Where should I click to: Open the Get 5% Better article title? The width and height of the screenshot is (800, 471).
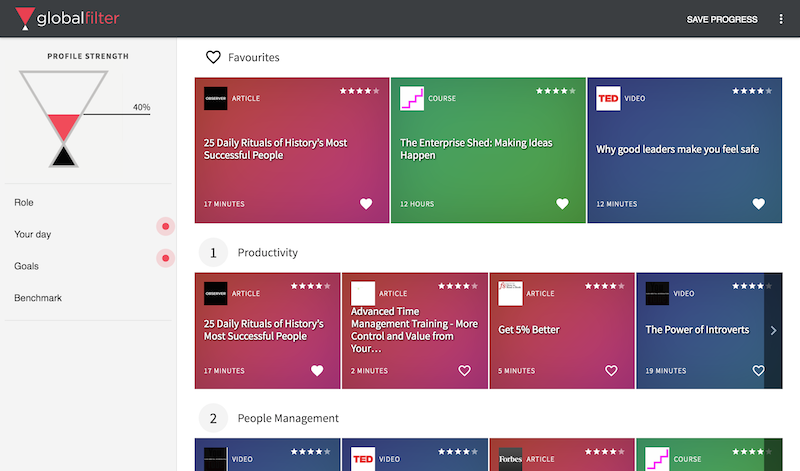click(529, 330)
